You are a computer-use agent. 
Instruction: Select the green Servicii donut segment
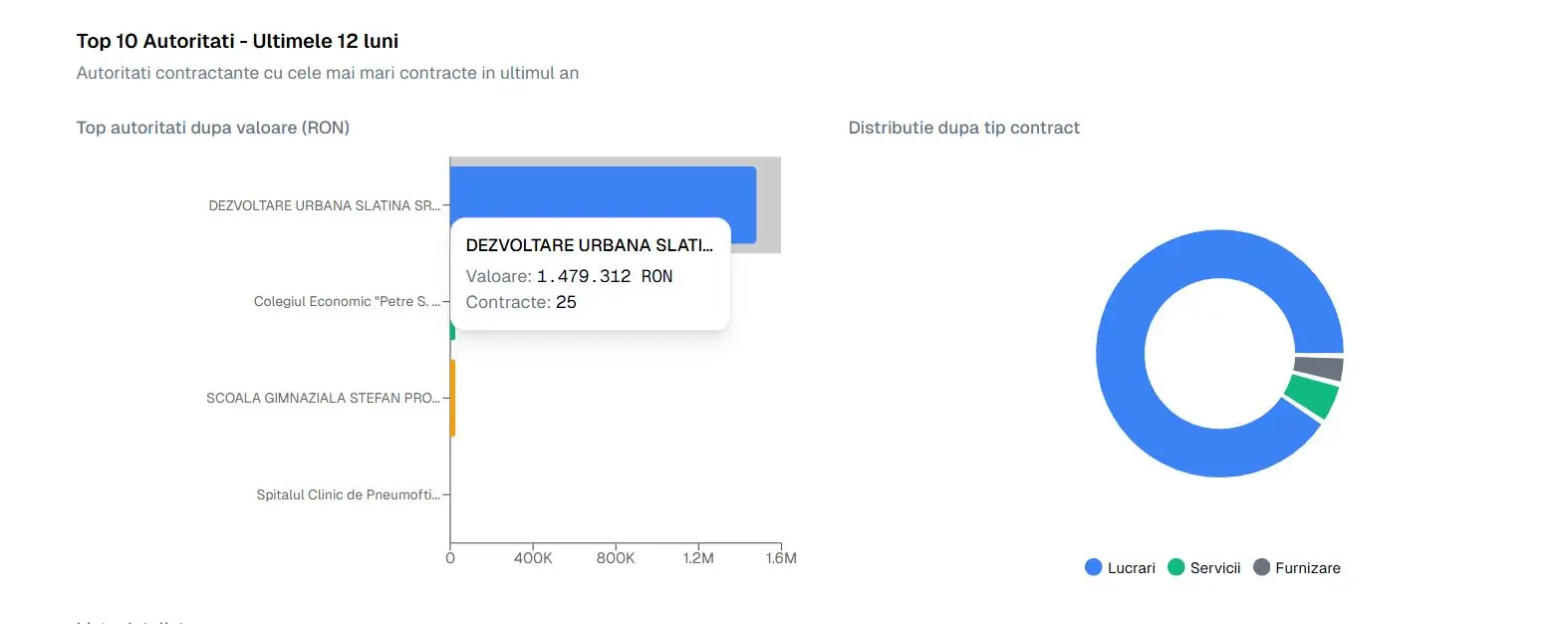(1313, 396)
